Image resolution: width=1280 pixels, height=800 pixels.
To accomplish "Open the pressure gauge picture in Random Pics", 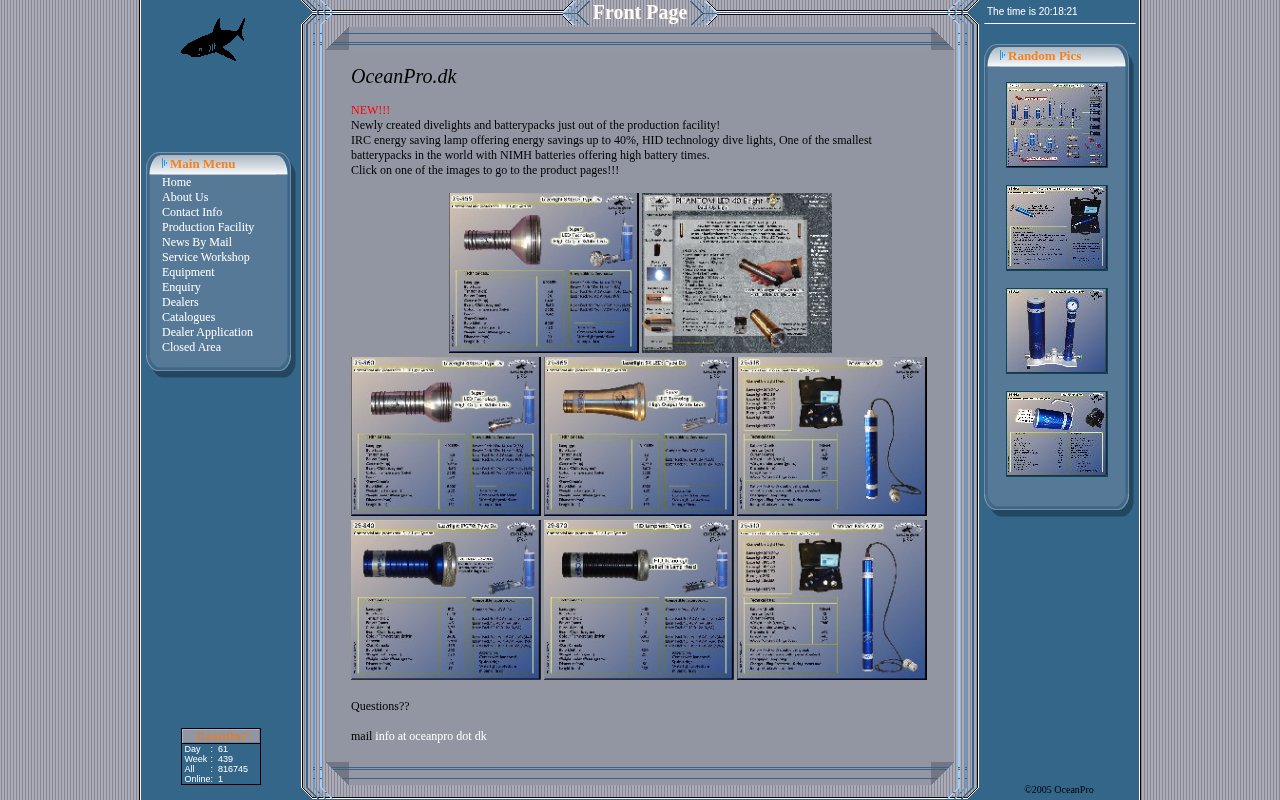I will 1056,331.
